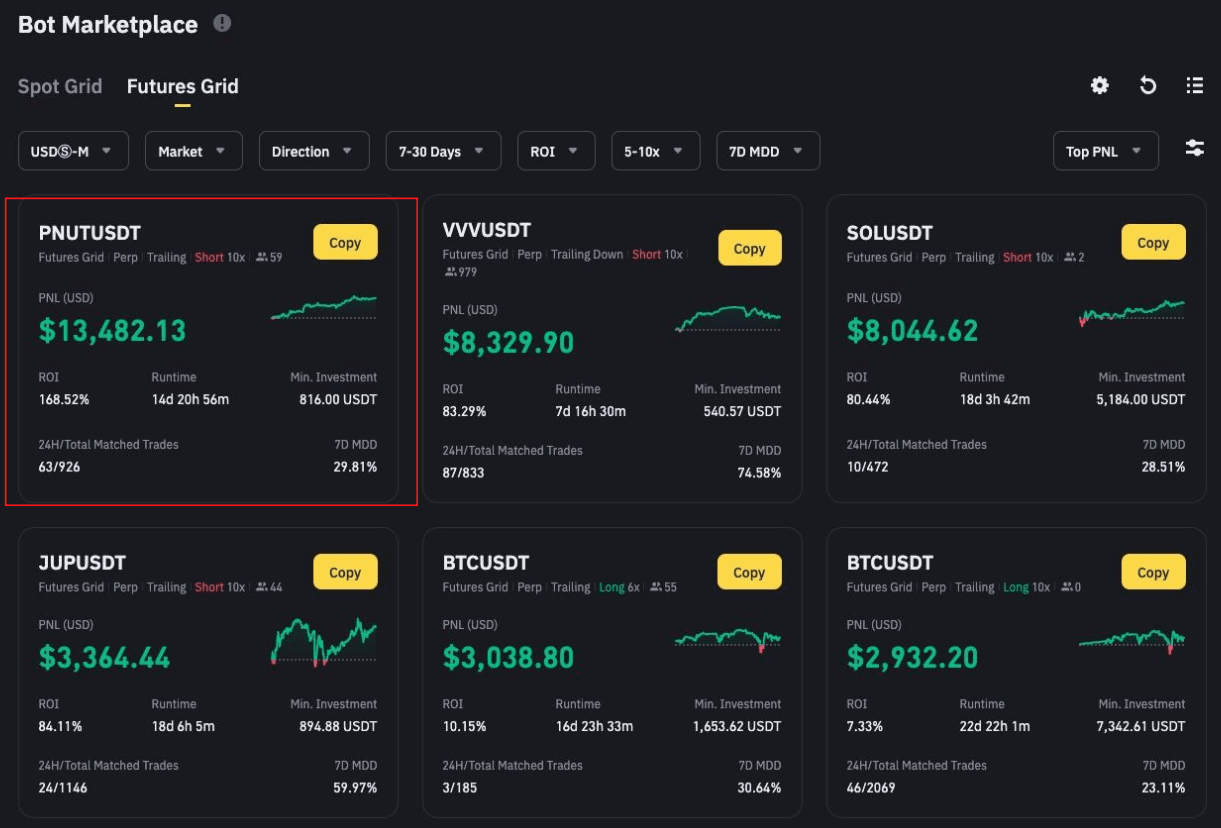Copy the SOLUSDT bot
The height and width of the screenshot is (828, 1221).
[1153, 243]
